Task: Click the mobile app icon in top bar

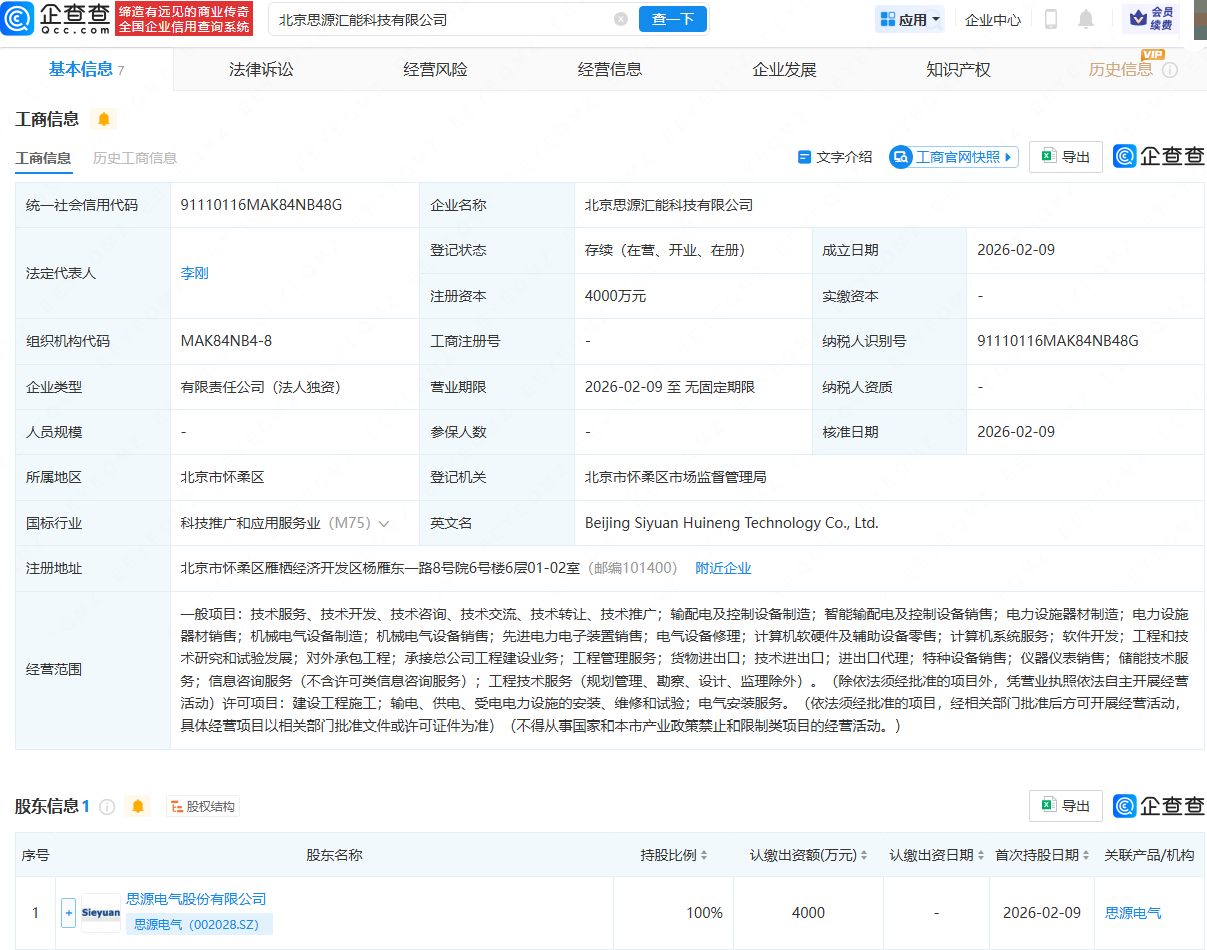Action: (x=1050, y=19)
